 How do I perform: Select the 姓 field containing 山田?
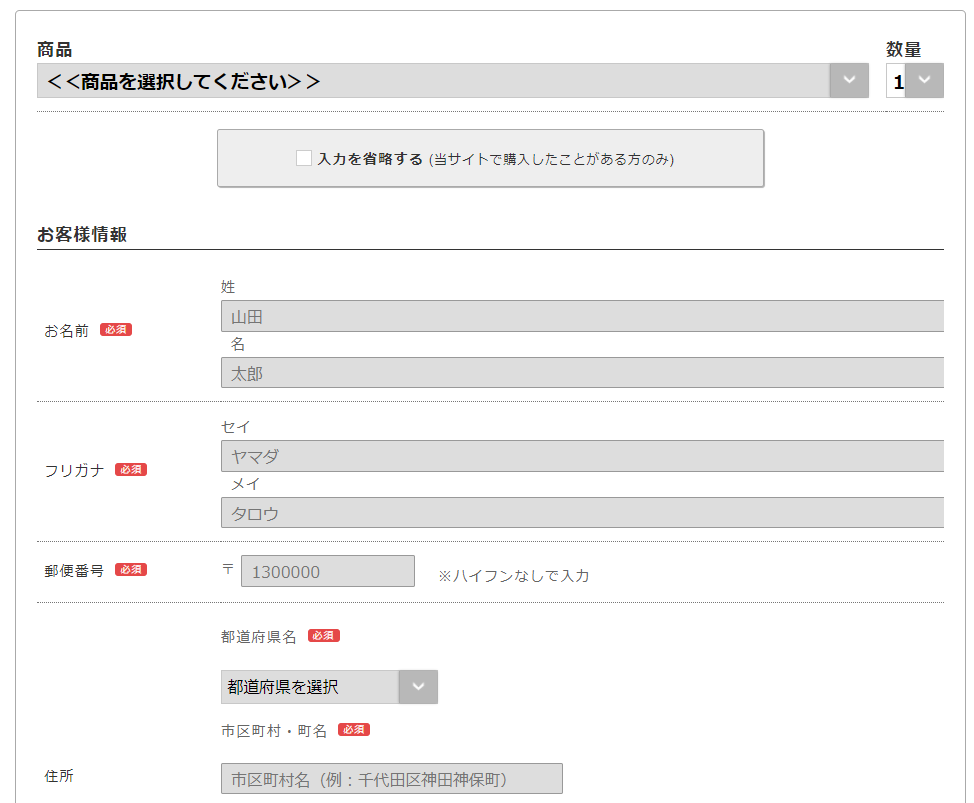click(580, 316)
